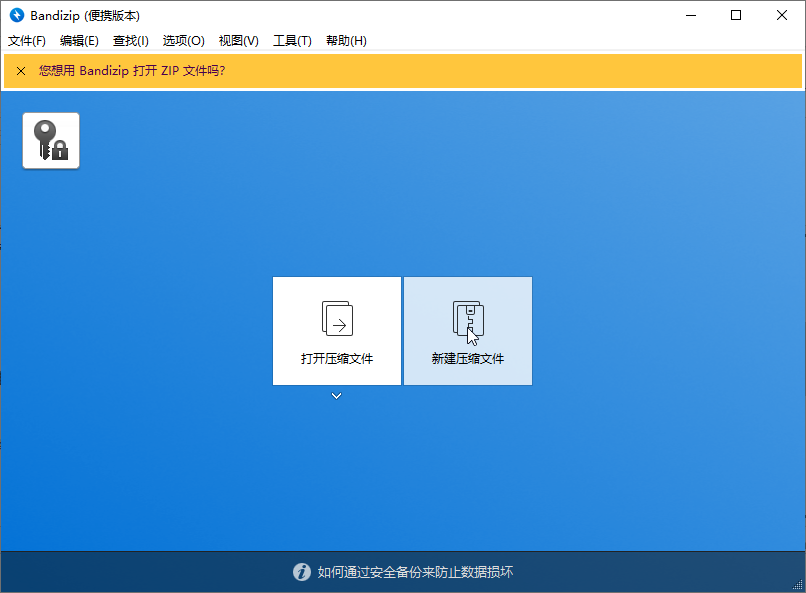806x593 pixels.
Task: Maximize the Bandizip window
Action: [736, 15]
